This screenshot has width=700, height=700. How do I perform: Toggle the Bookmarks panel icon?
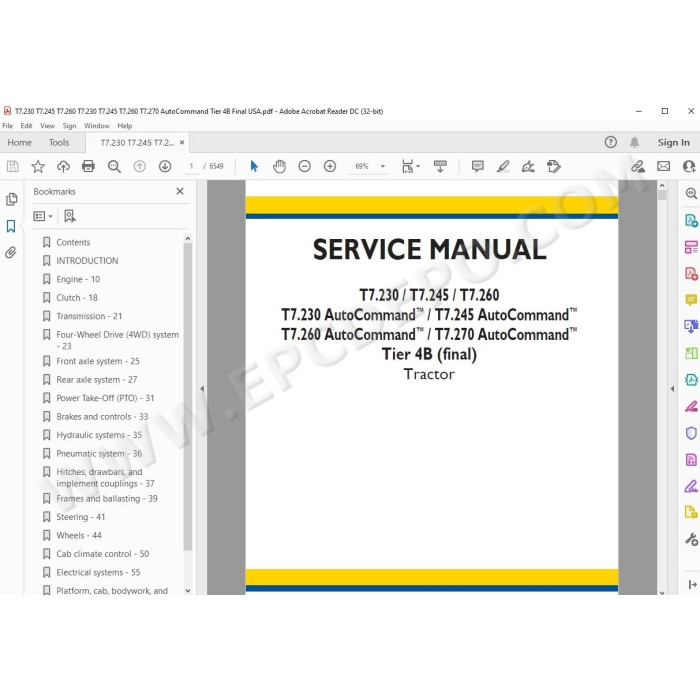[11, 226]
